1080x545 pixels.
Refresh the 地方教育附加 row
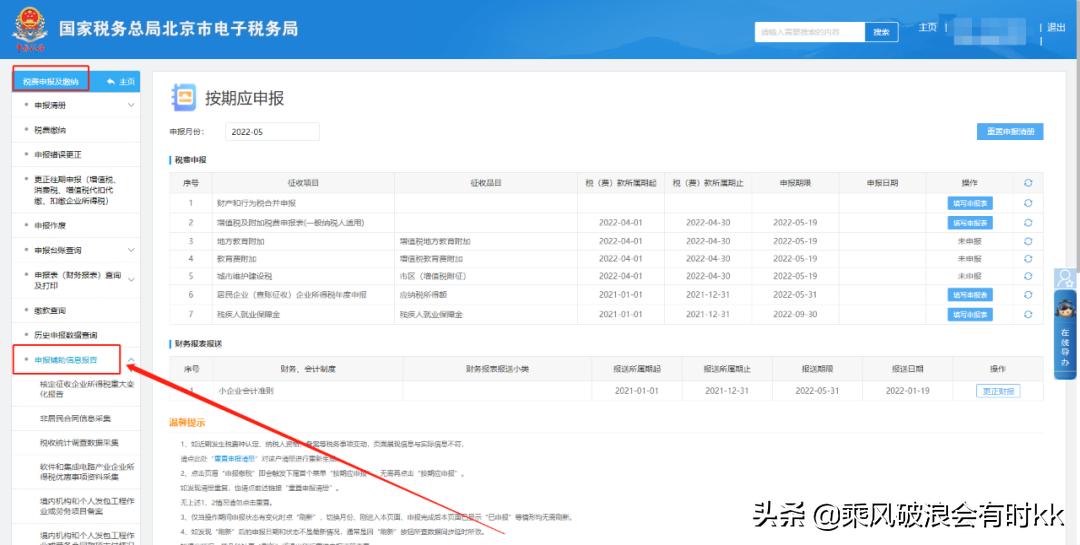pos(1028,241)
